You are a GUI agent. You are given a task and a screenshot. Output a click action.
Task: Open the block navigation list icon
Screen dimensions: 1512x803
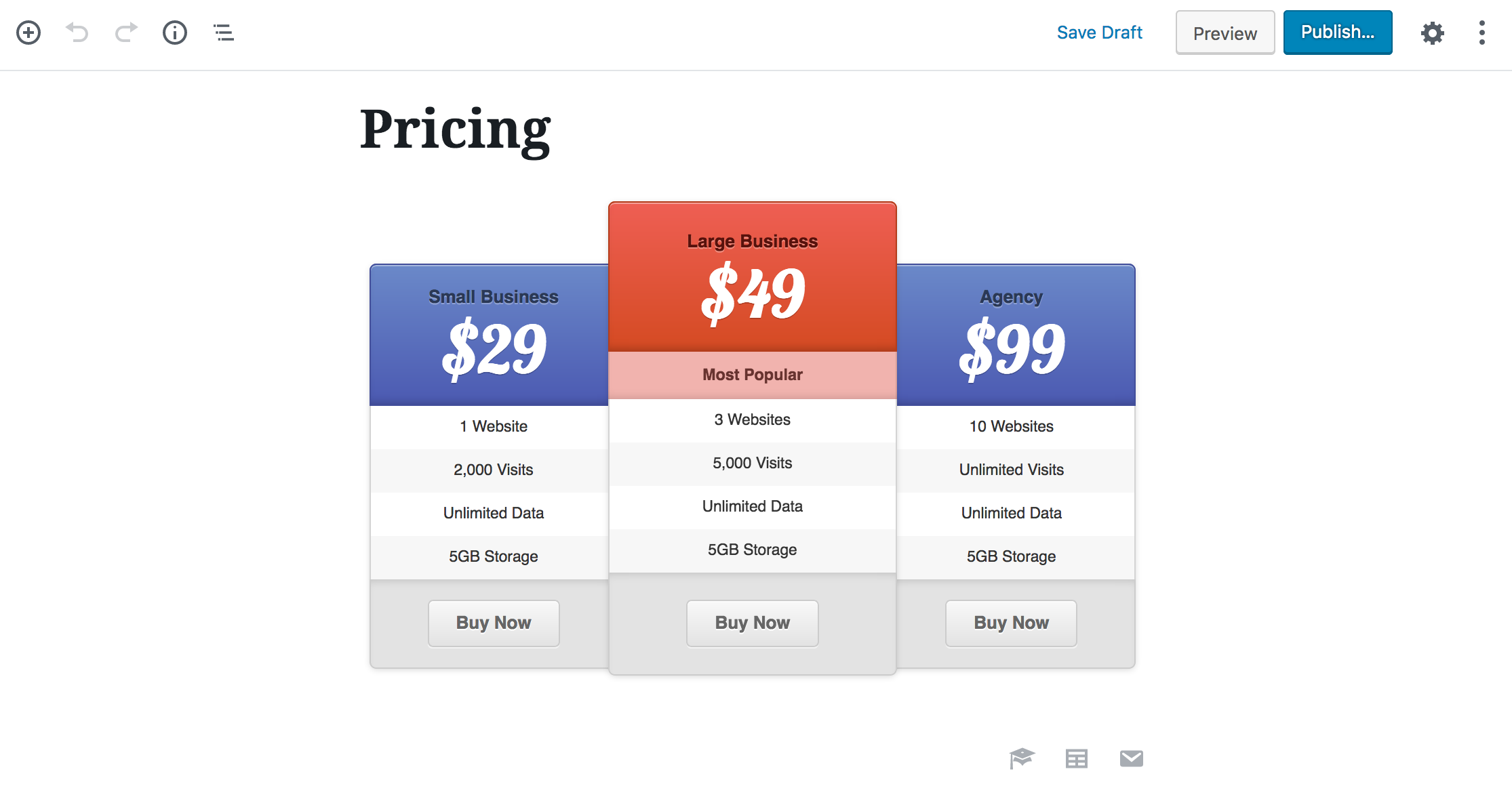click(224, 33)
